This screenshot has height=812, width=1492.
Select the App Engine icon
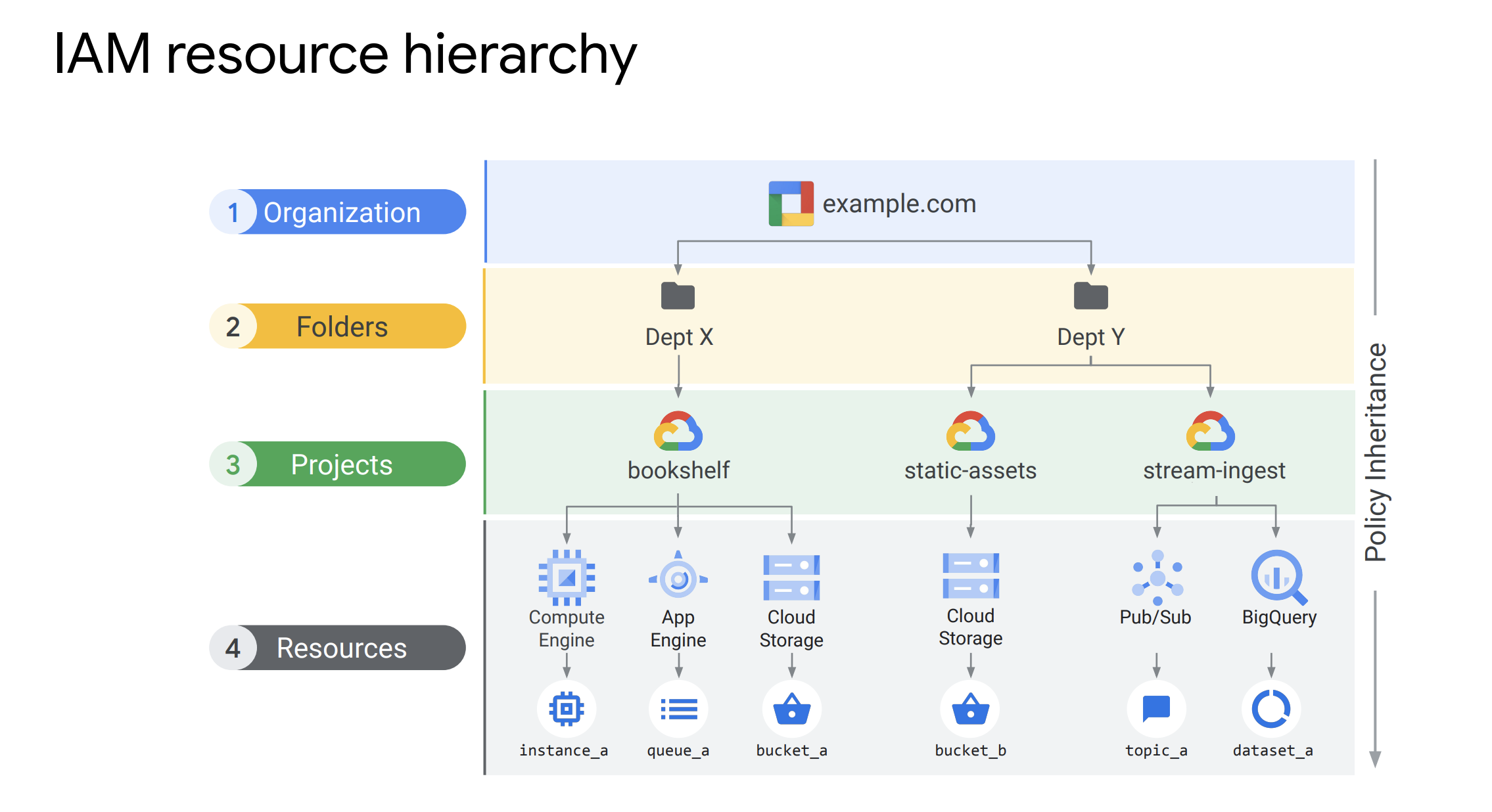(x=678, y=577)
